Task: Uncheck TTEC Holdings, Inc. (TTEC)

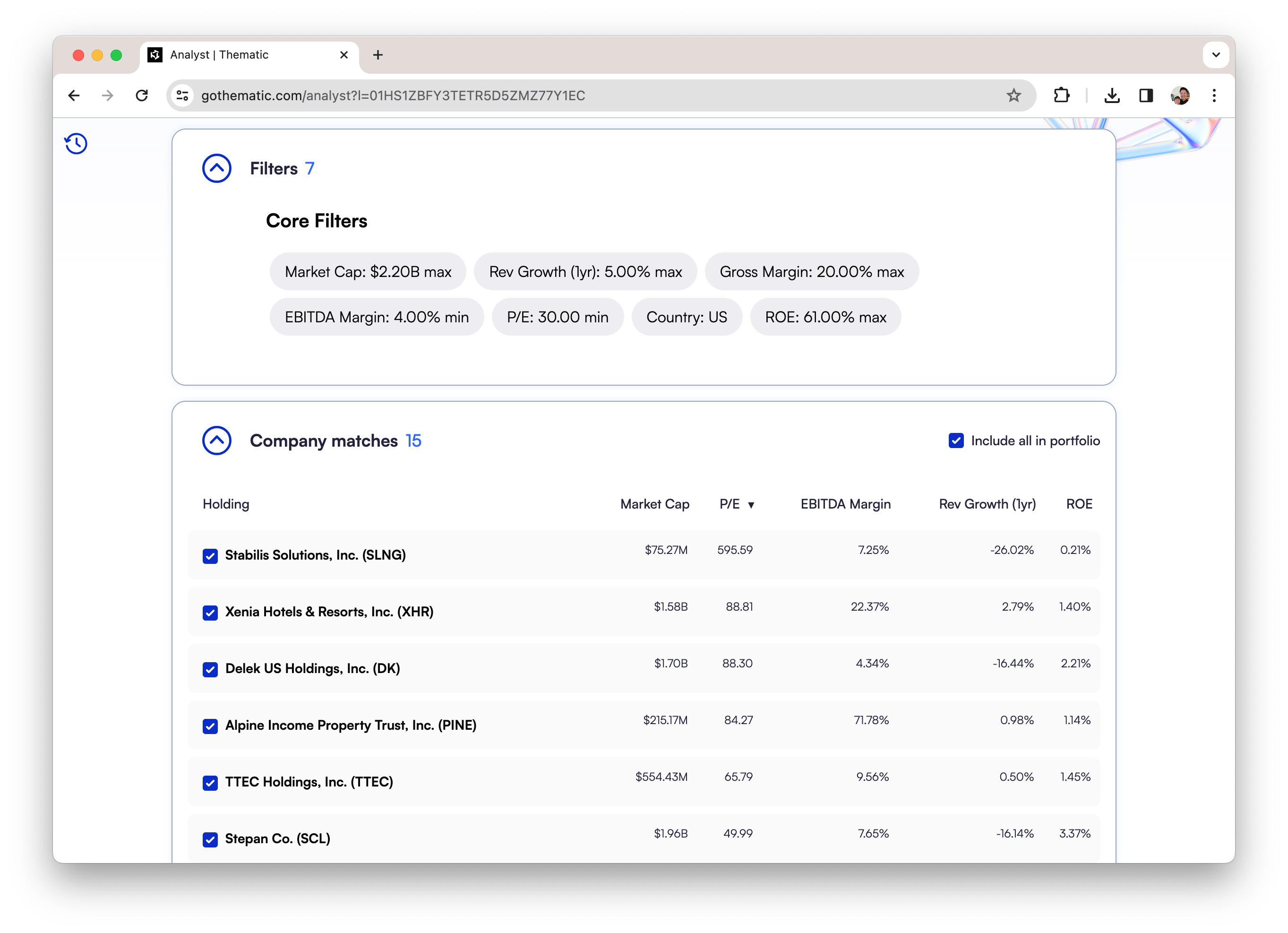Action: point(210,783)
